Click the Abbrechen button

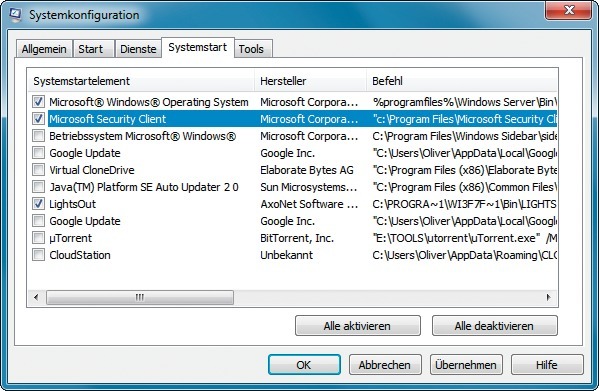(x=385, y=365)
